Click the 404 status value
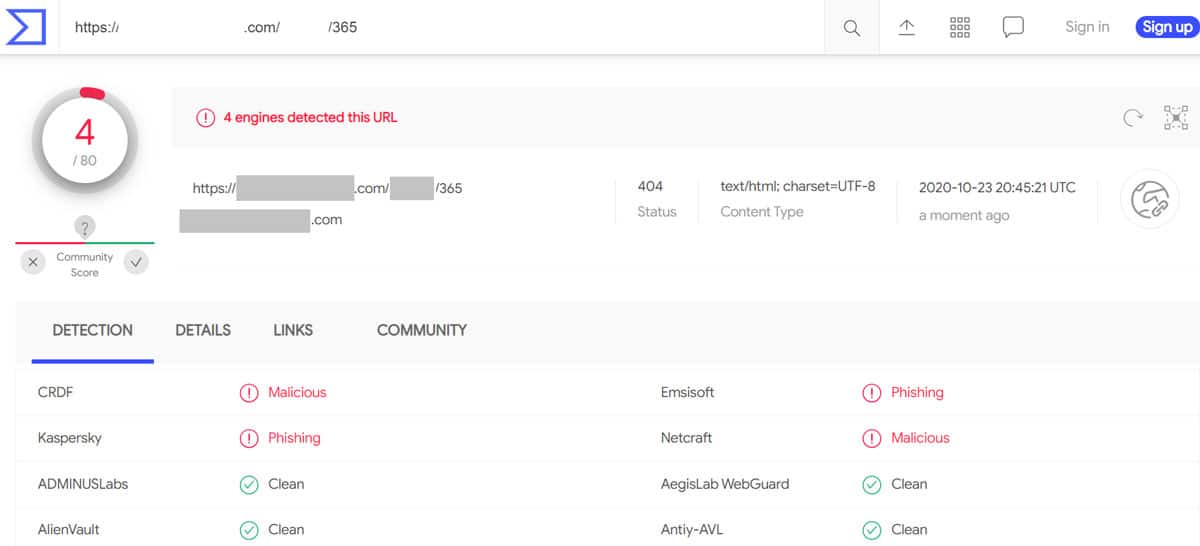Image resolution: width=1200 pixels, height=546 pixels. (x=650, y=186)
